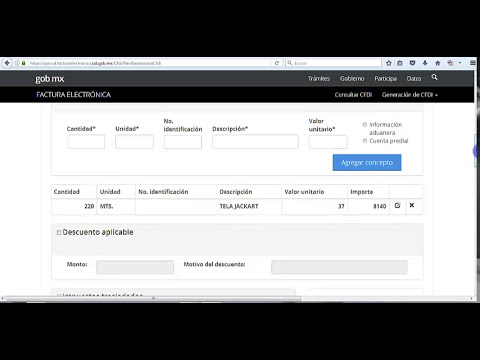Click the 220 quantity cell

click(74, 206)
